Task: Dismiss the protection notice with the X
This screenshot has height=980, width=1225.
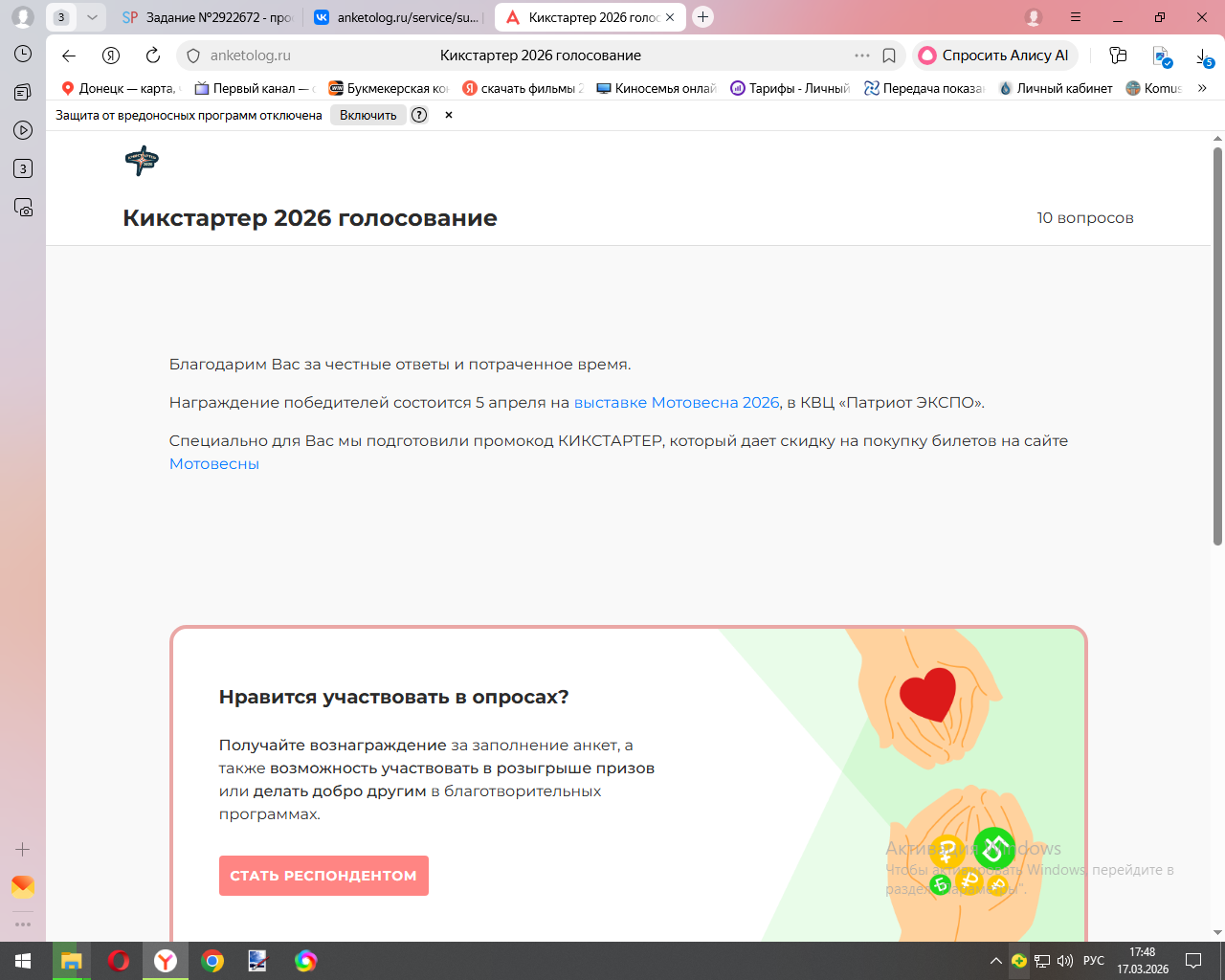Action: pyautogui.click(x=449, y=115)
